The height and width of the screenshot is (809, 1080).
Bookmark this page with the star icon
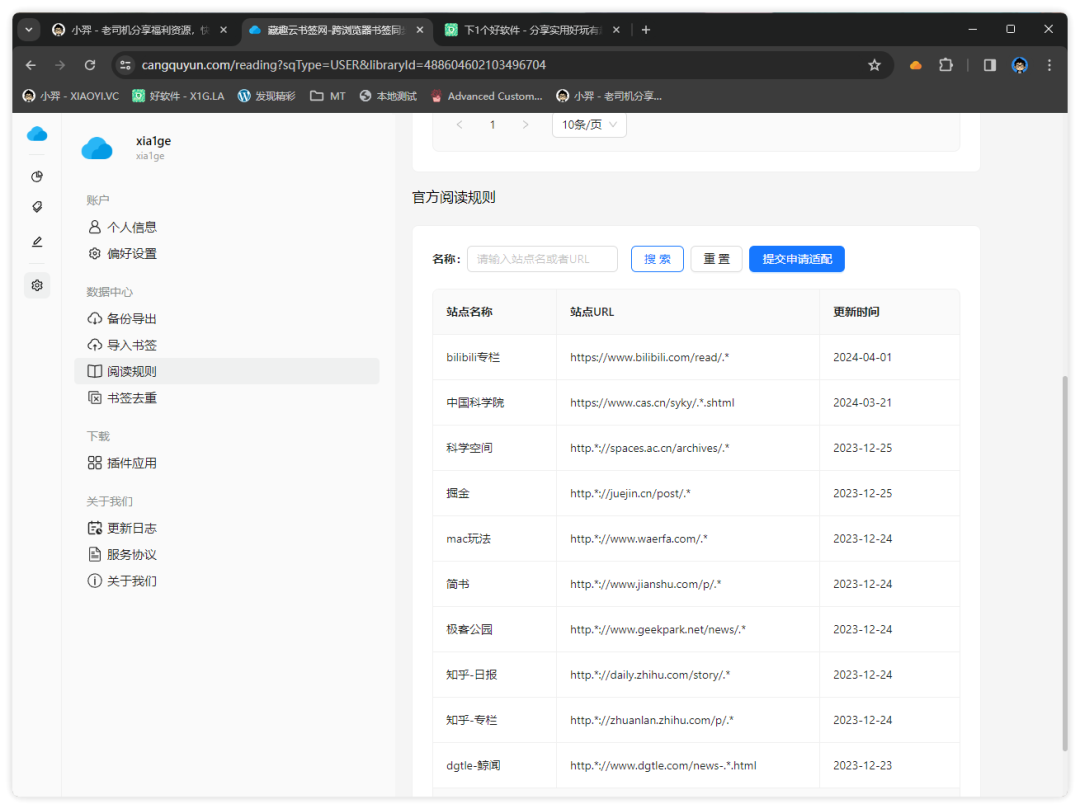click(874, 65)
